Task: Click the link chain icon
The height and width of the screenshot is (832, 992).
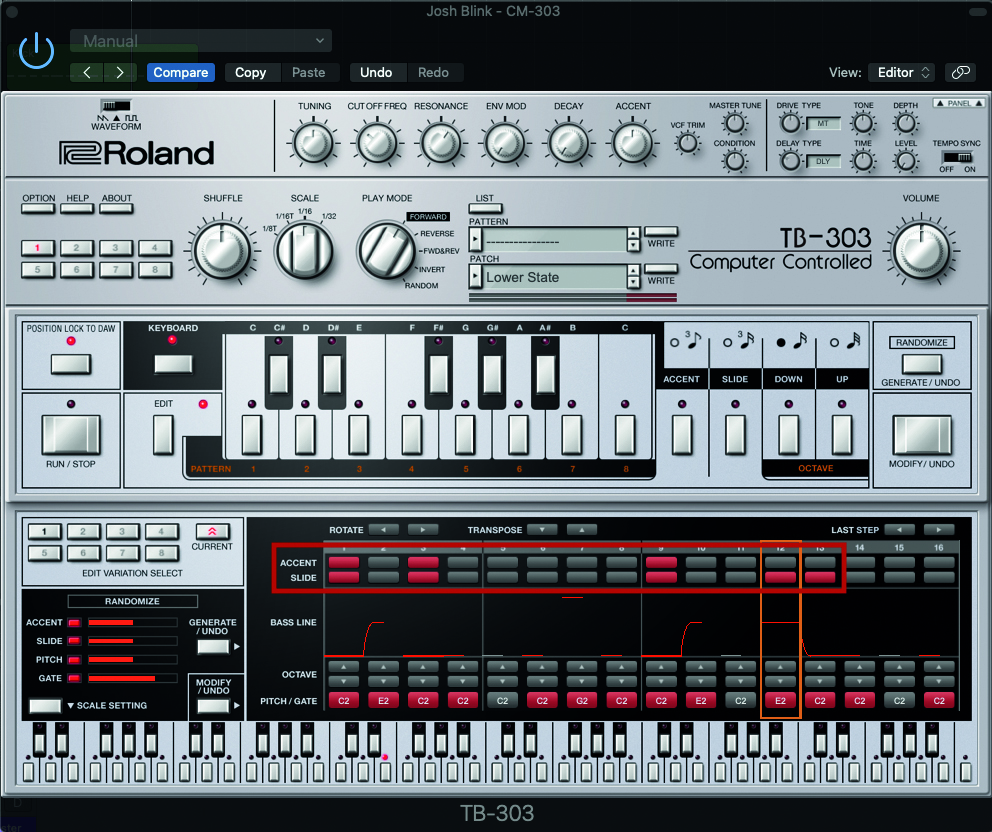Action: pos(960,72)
